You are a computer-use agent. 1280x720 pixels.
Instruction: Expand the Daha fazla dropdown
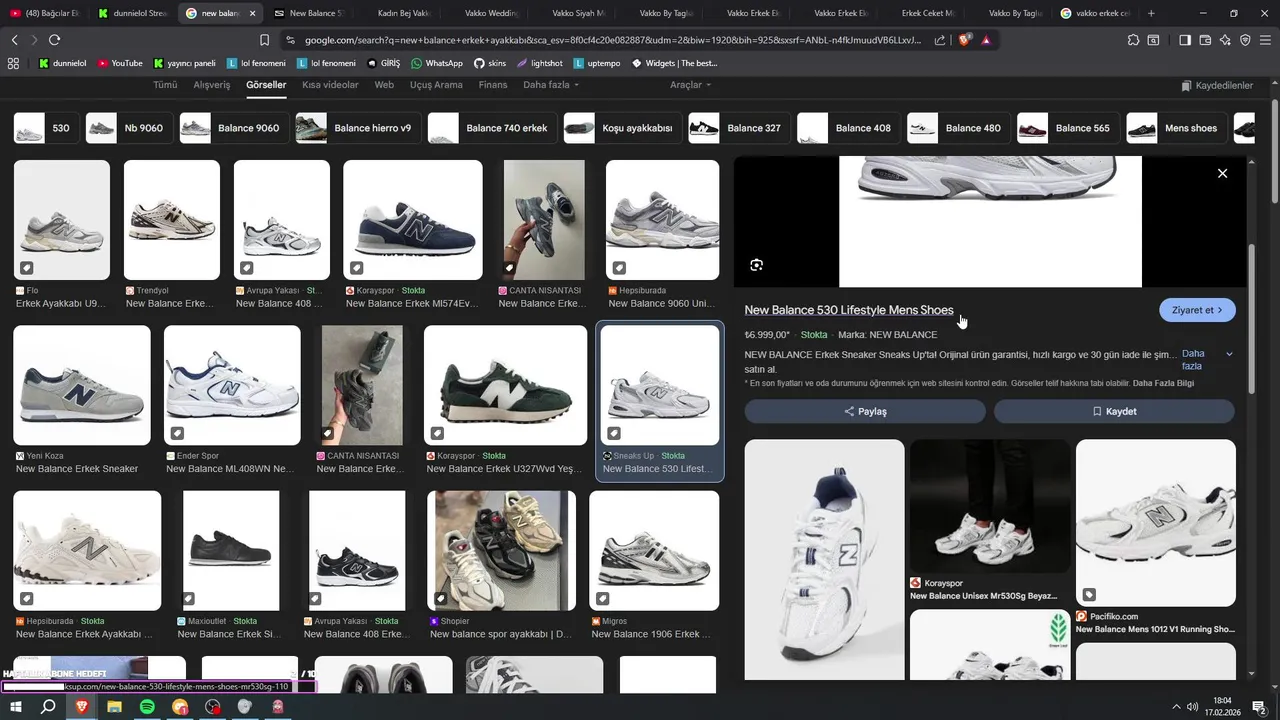pos(551,85)
